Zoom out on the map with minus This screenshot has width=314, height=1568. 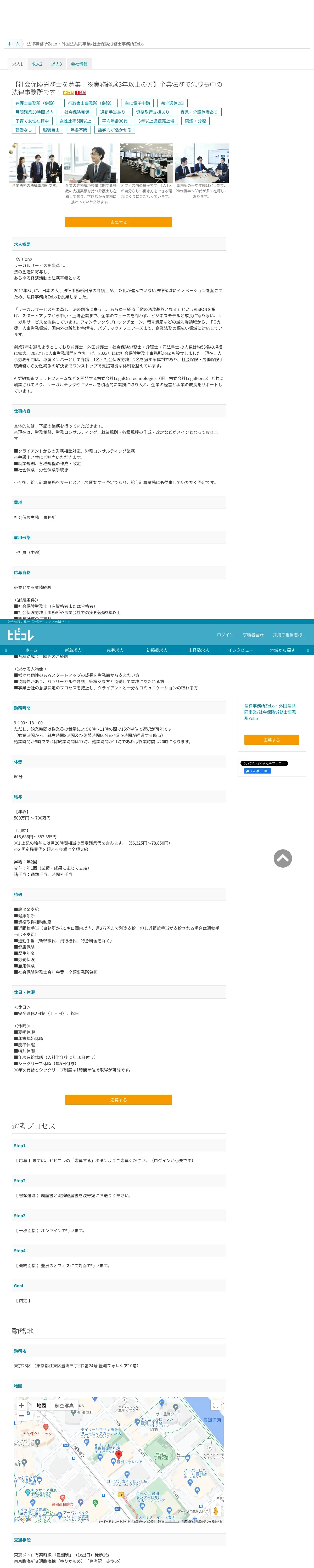coord(21,1416)
